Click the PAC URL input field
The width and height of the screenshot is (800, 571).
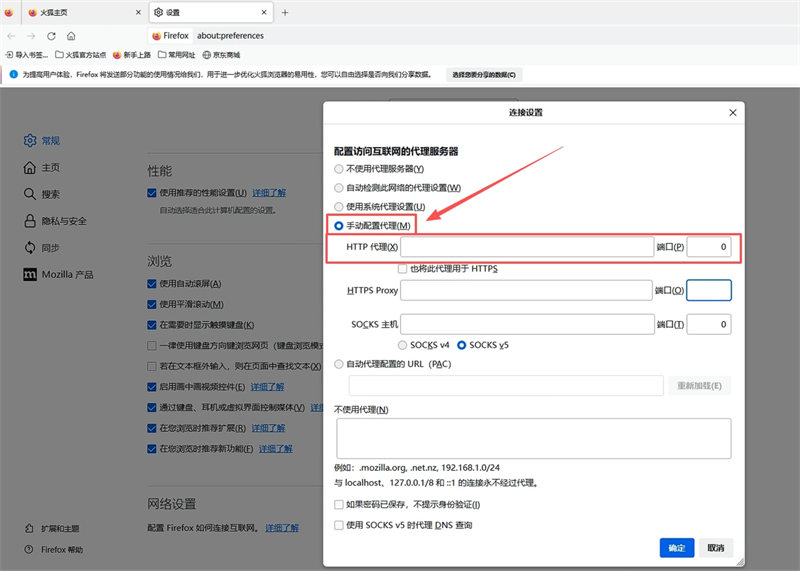tap(506, 386)
